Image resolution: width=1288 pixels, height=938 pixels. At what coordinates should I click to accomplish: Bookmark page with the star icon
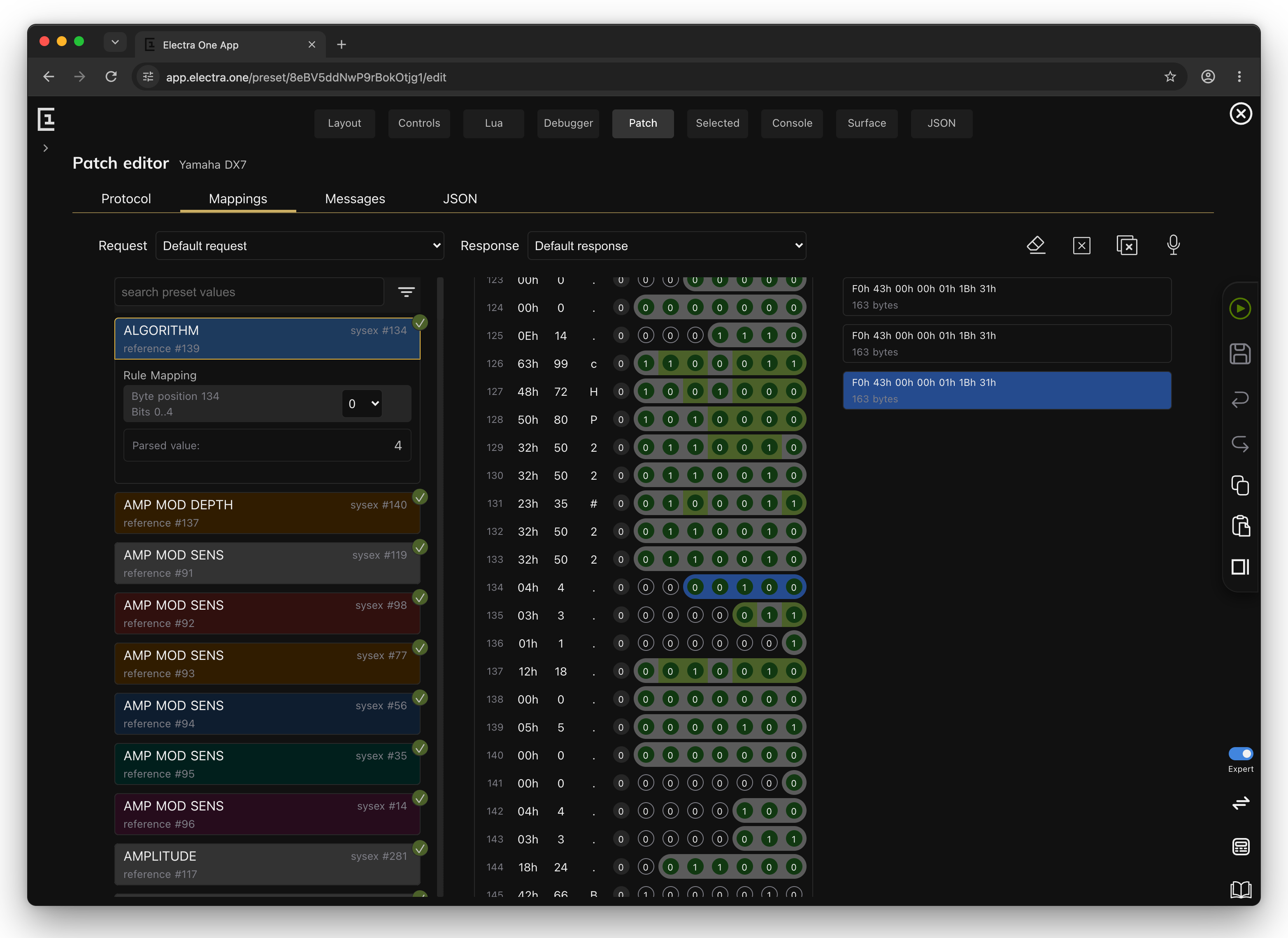point(1170,77)
